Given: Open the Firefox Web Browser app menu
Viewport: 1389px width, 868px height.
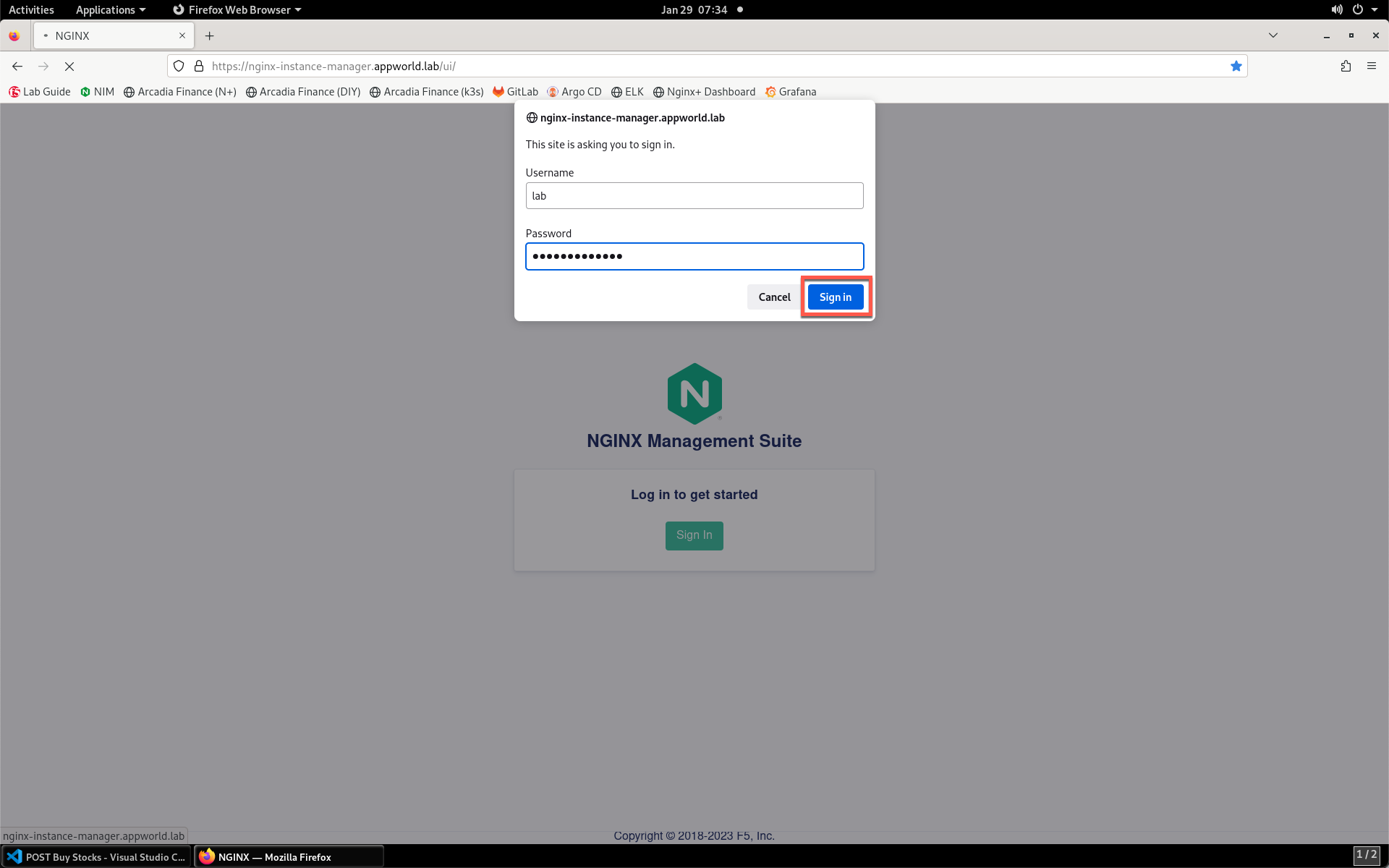Looking at the screenshot, I should click(237, 9).
